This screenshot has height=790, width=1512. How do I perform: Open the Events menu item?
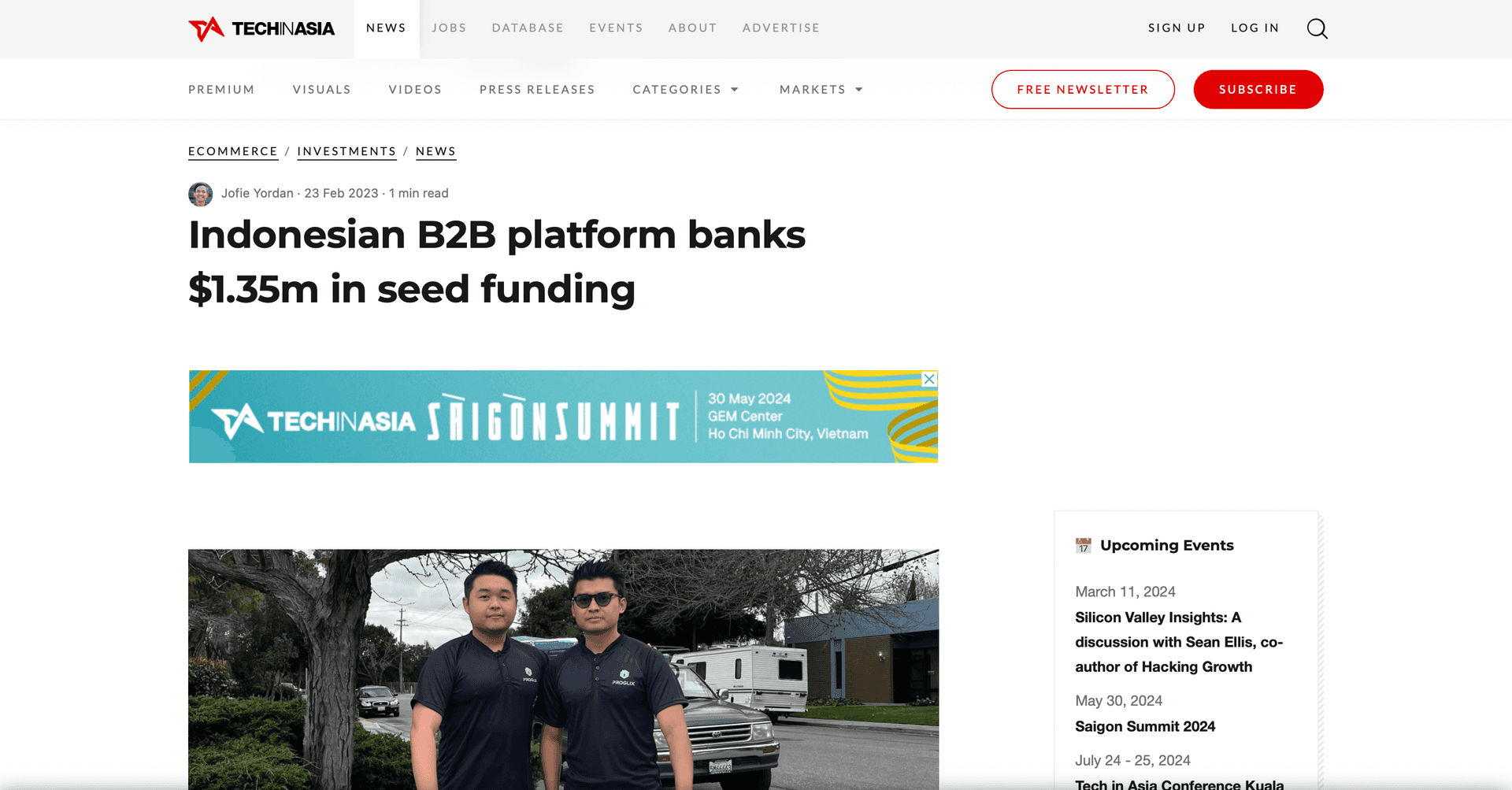(616, 28)
